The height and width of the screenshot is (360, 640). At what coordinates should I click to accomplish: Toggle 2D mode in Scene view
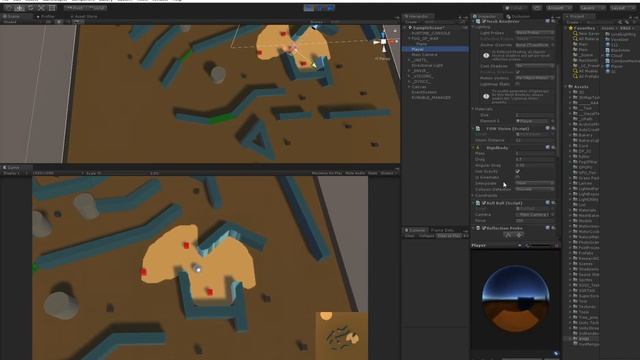pyautogui.click(x=48, y=22)
